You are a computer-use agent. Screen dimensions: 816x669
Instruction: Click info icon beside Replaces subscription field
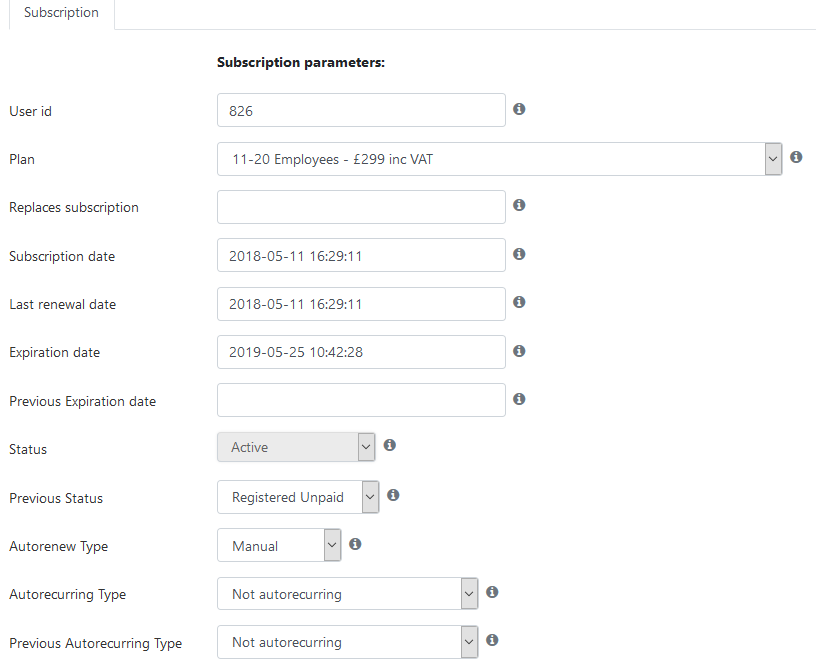point(519,205)
